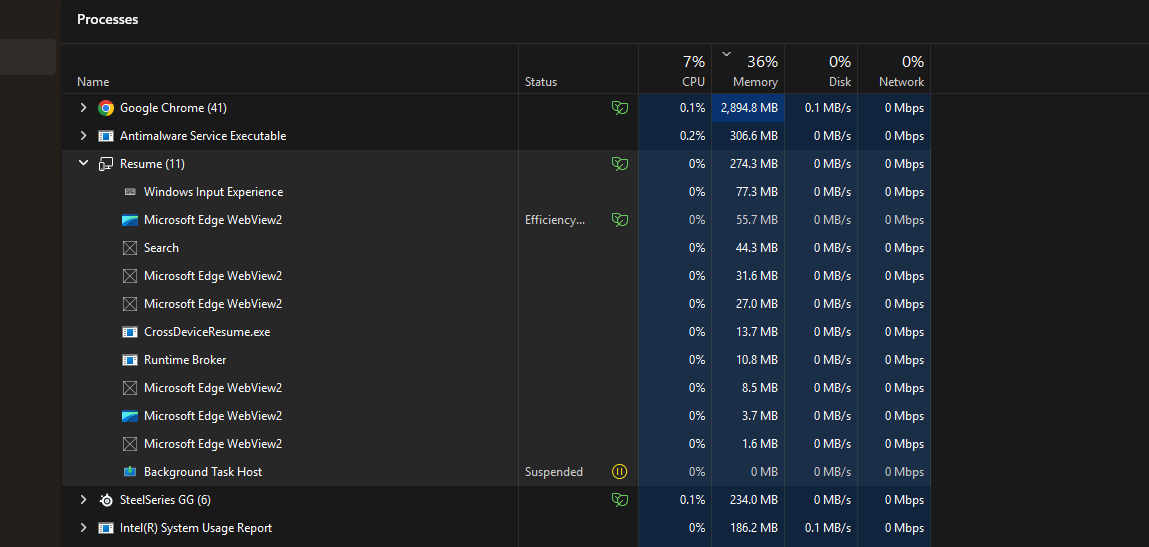The width and height of the screenshot is (1149, 547).
Task: Sort by the Network column header
Action: point(901,82)
